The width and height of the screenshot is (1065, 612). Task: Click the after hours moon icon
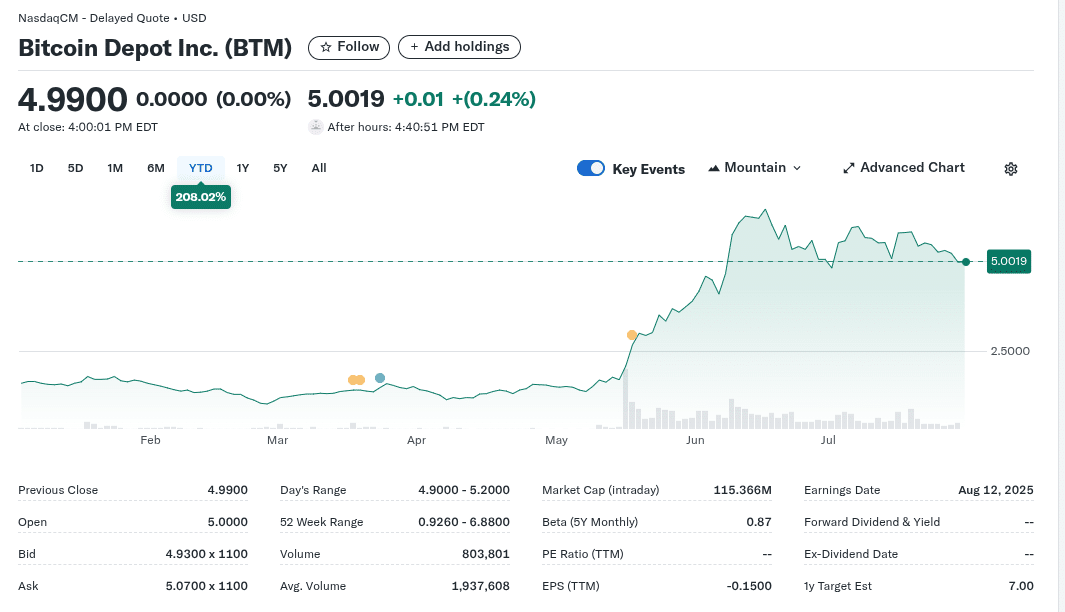315,127
